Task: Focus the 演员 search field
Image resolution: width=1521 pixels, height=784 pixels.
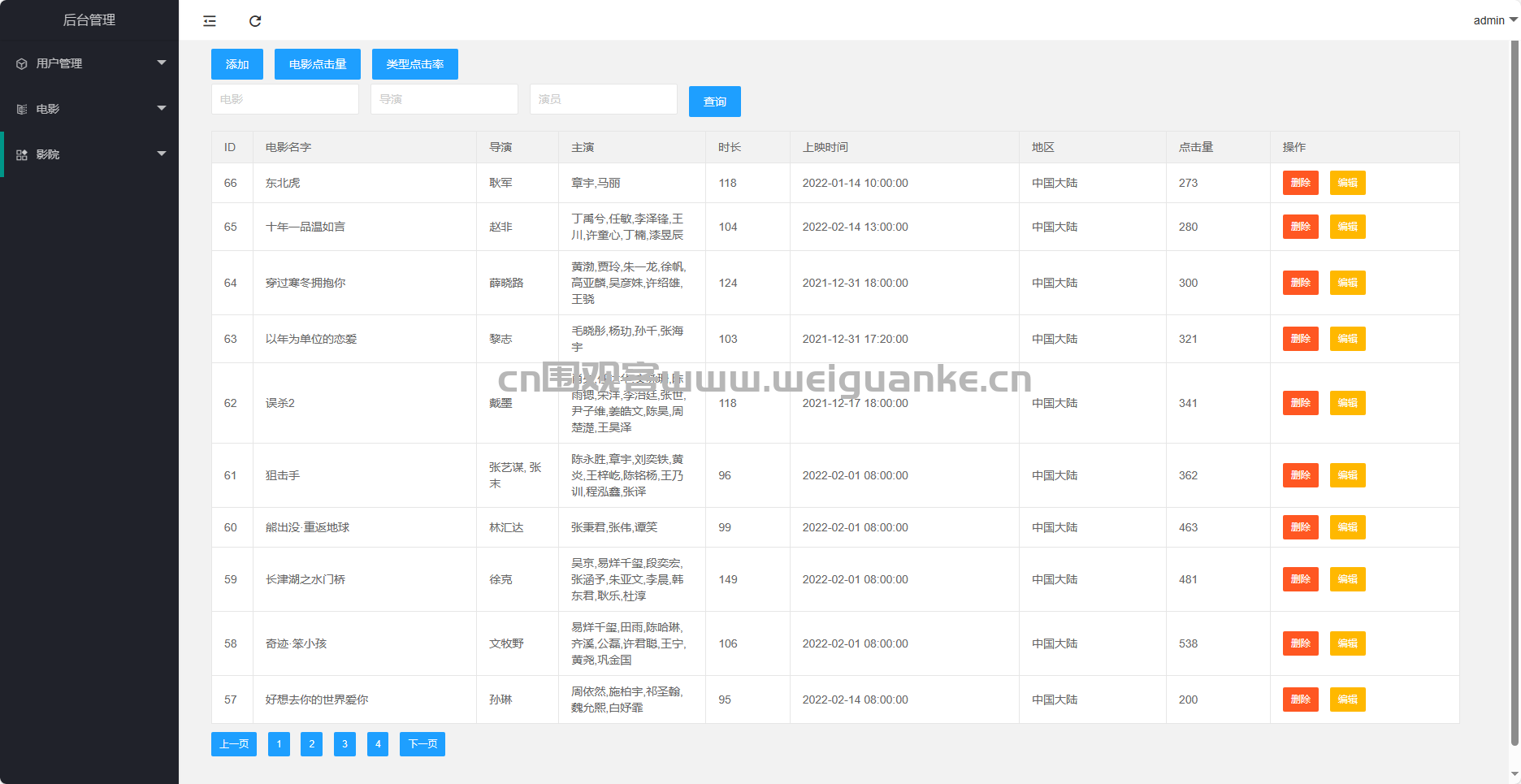Action: (603, 99)
